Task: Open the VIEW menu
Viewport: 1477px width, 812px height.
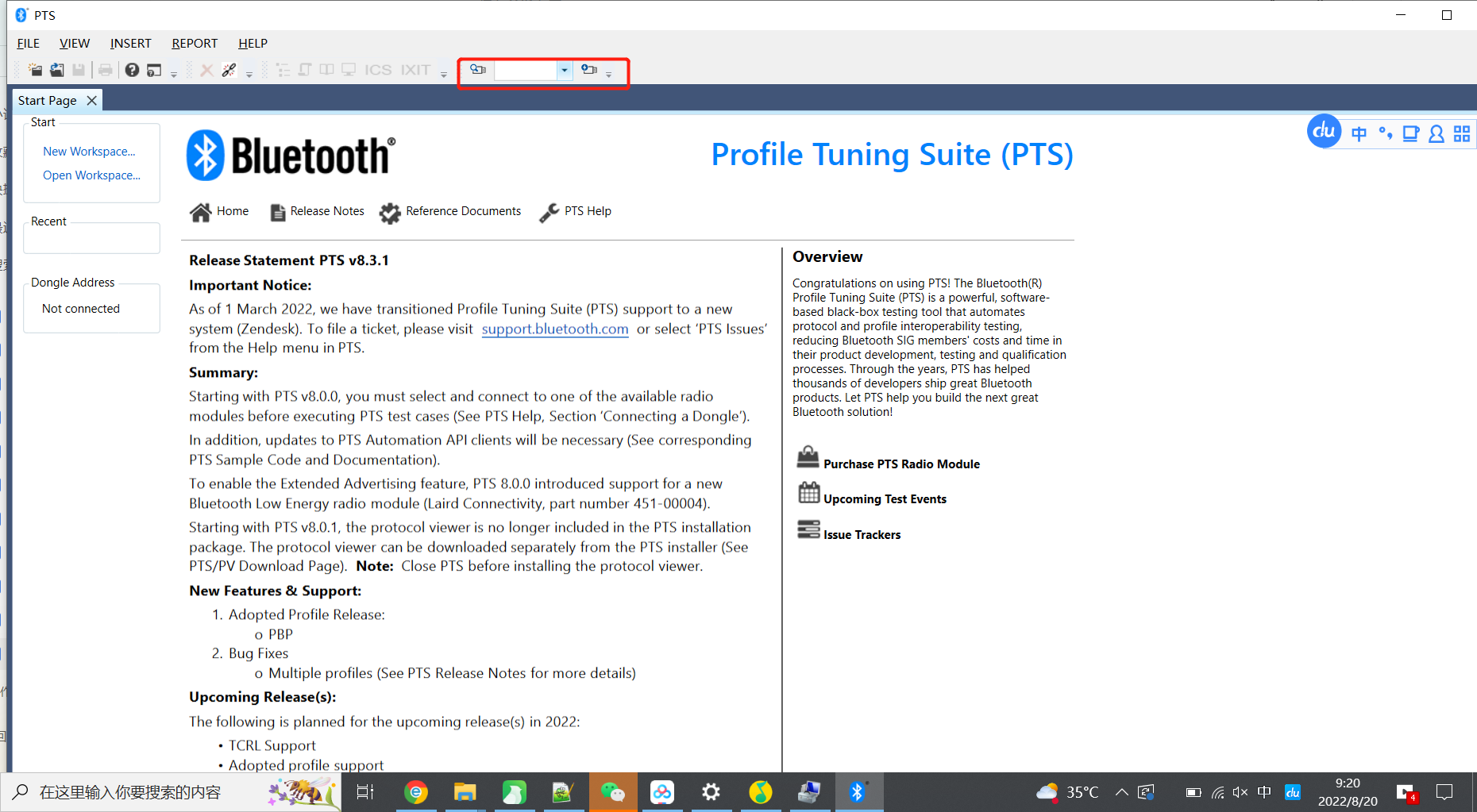Action: click(75, 43)
